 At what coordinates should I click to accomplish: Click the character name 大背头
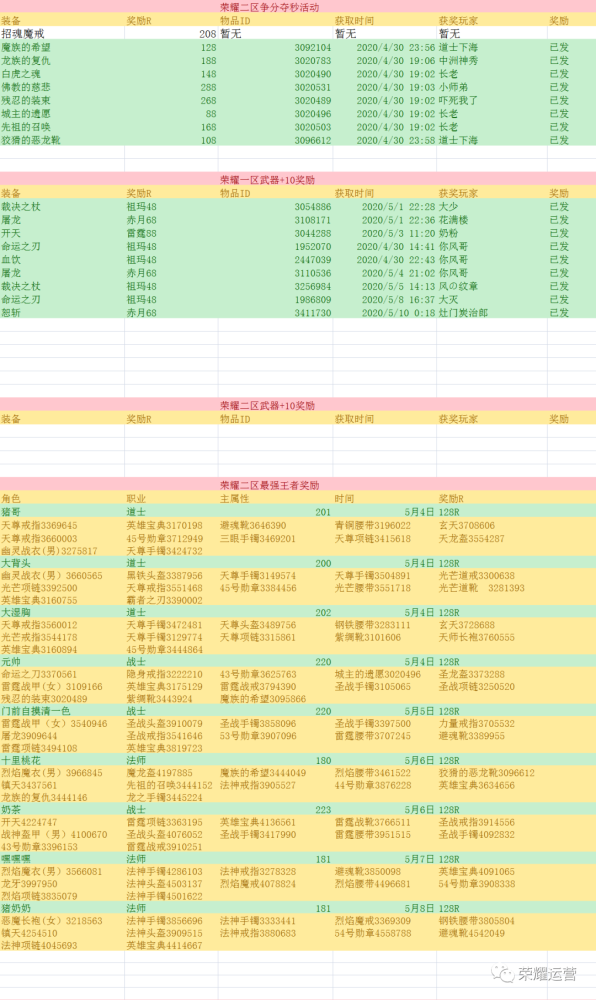coord(16,563)
